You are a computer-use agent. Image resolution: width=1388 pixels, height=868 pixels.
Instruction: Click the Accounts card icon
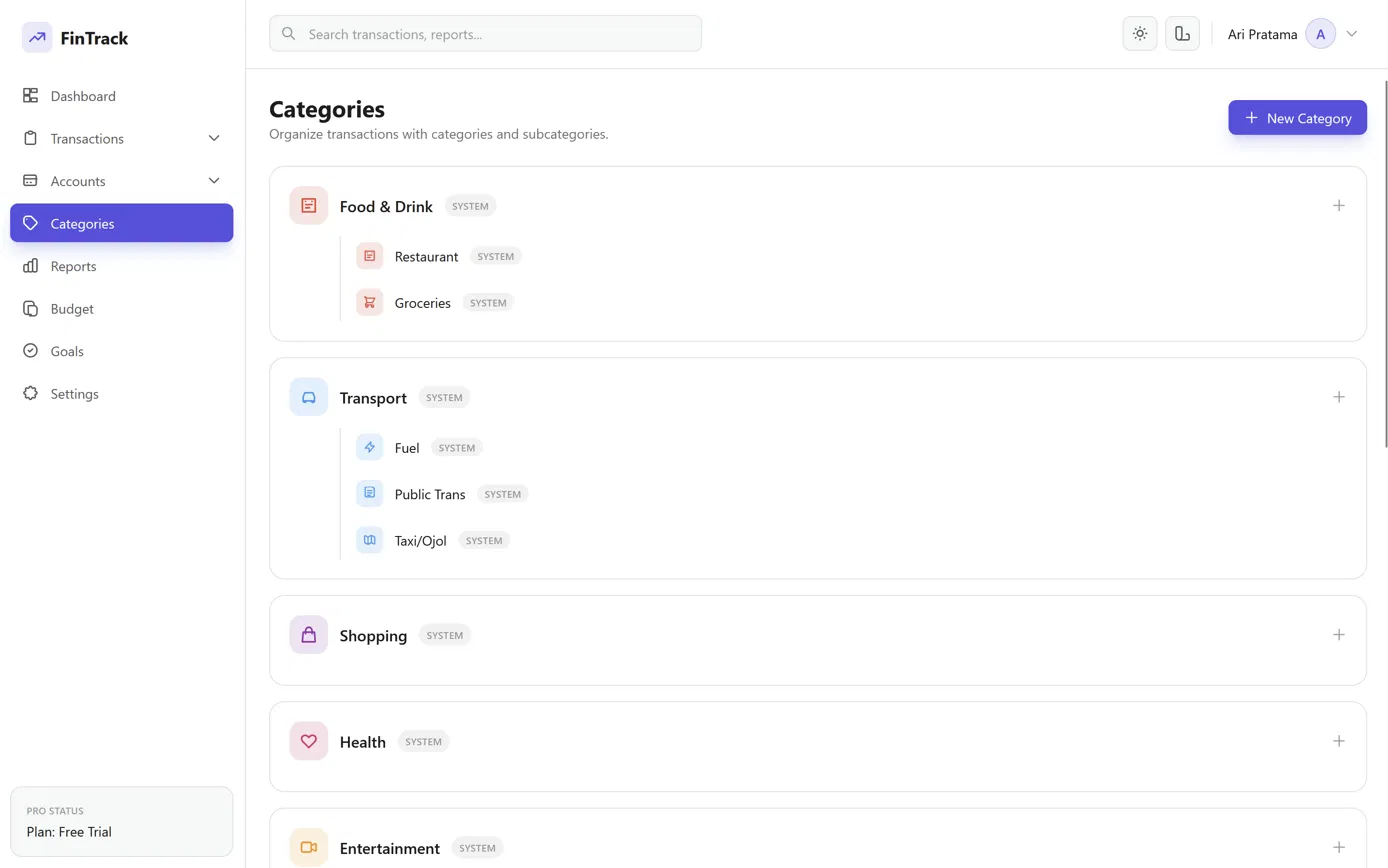pos(30,181)
